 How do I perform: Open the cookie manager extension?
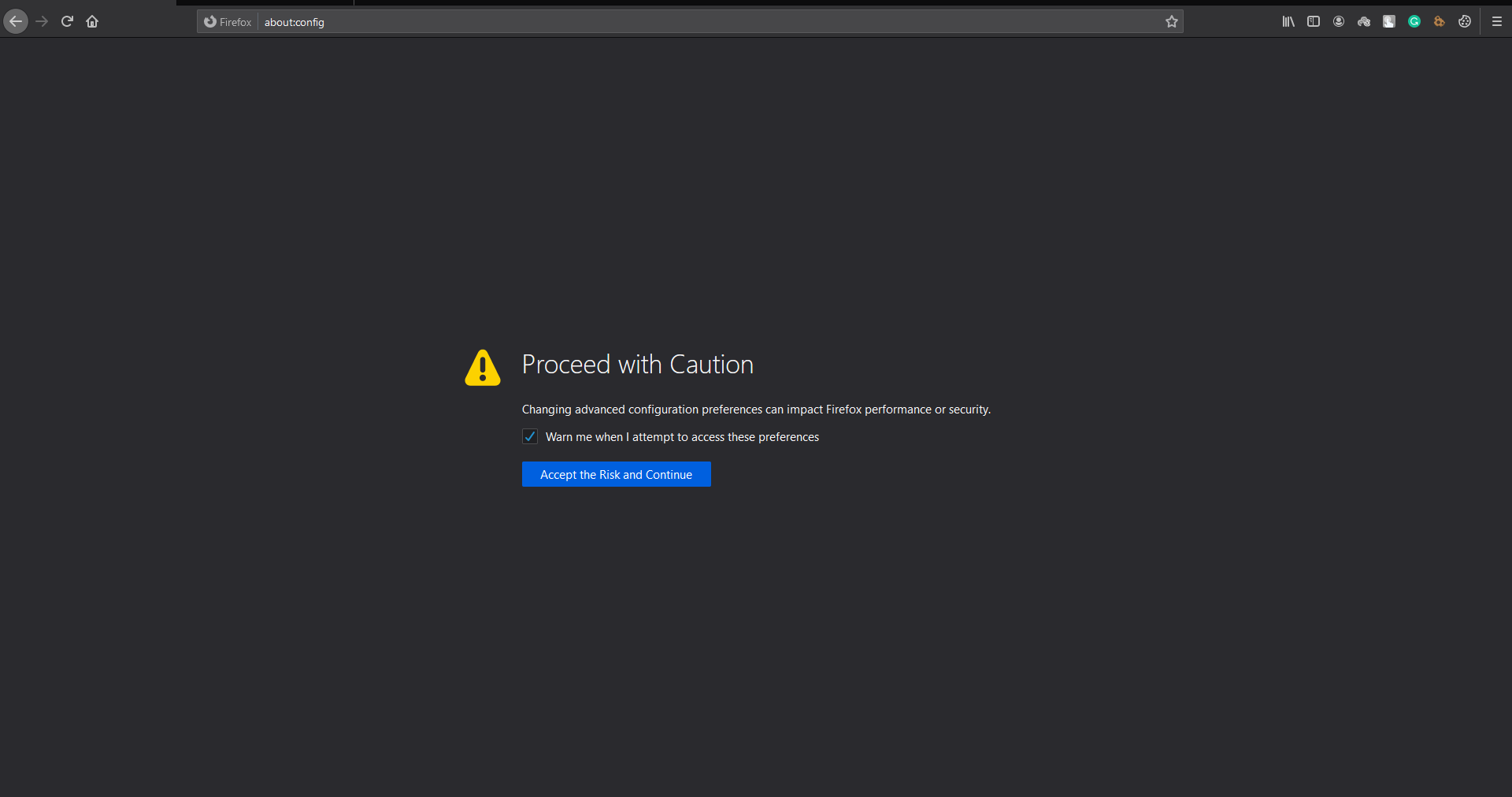[1465, 21]
